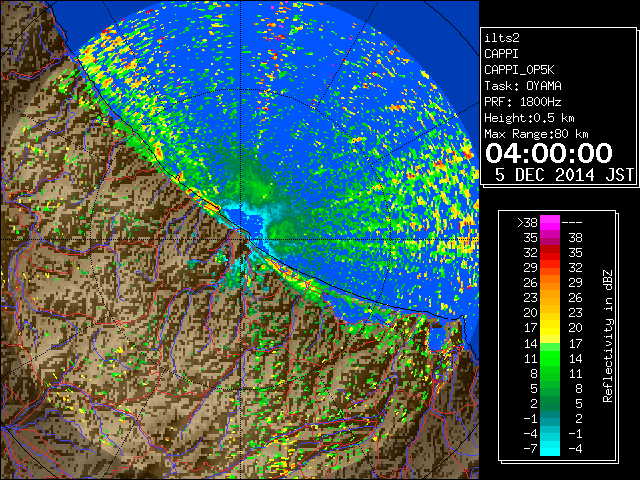Image resolution: width=640 pixels, height=480 pixels.
Task: Pick the magenta >38 dBZ legend swatch
Action: coord(550,223)
